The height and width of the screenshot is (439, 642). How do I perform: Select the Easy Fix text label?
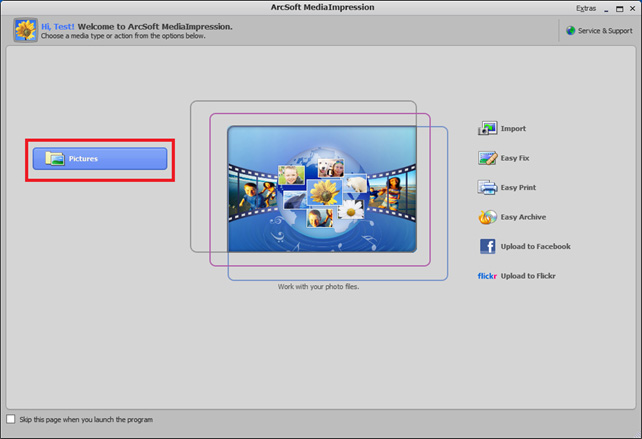pyautogui.click(x=515, y=158)
